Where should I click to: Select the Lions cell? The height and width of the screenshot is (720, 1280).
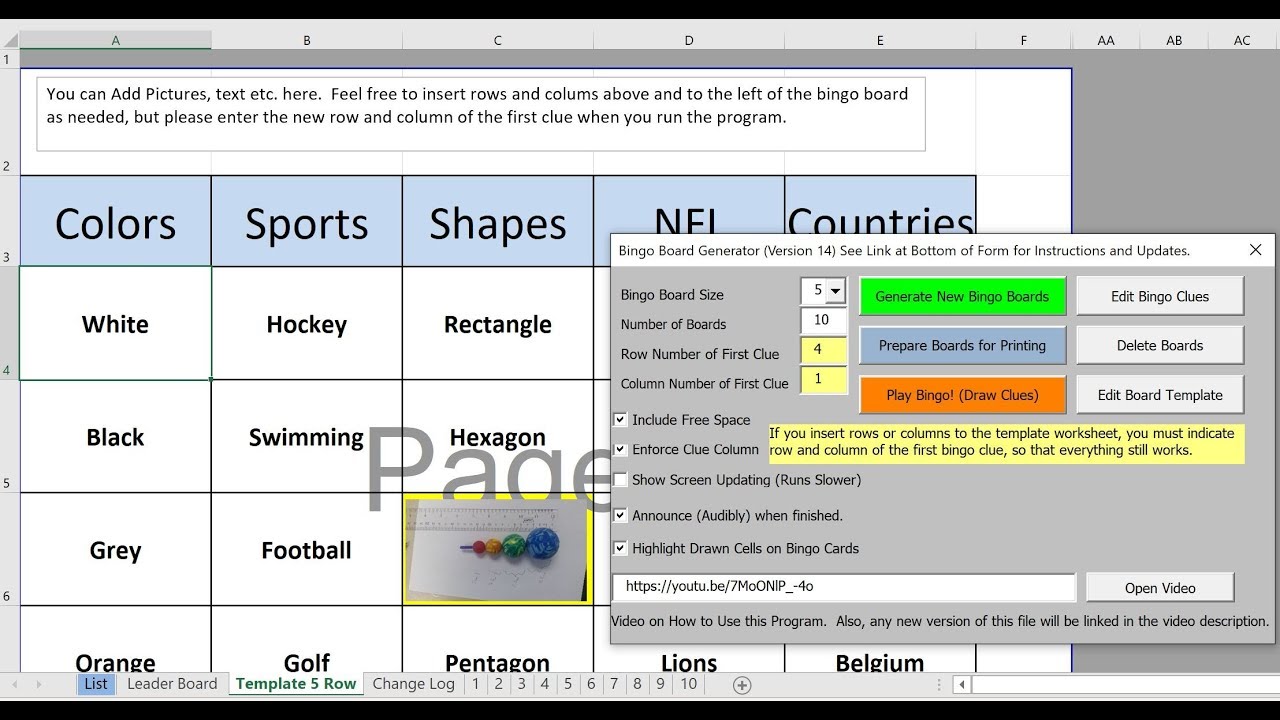click(x=689, y=658)
